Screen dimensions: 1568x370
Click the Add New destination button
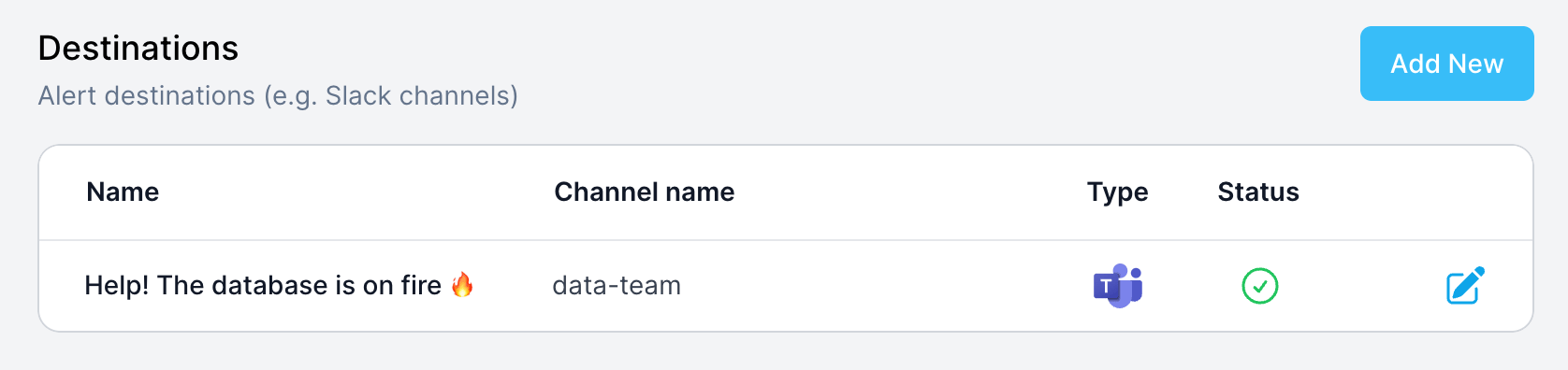click(x=1446, y=64)
